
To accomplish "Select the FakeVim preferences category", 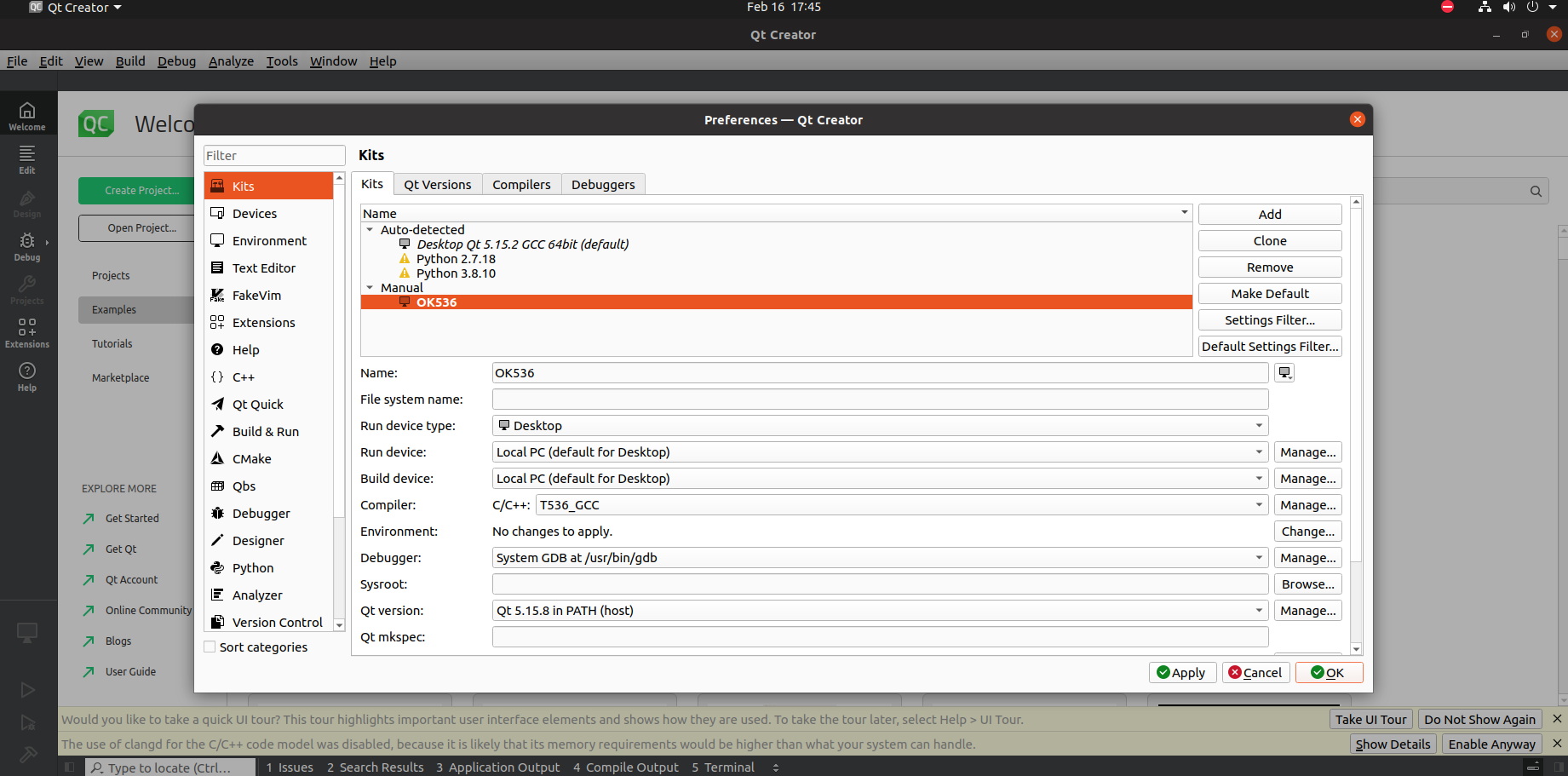I will [x=256, y=296].
